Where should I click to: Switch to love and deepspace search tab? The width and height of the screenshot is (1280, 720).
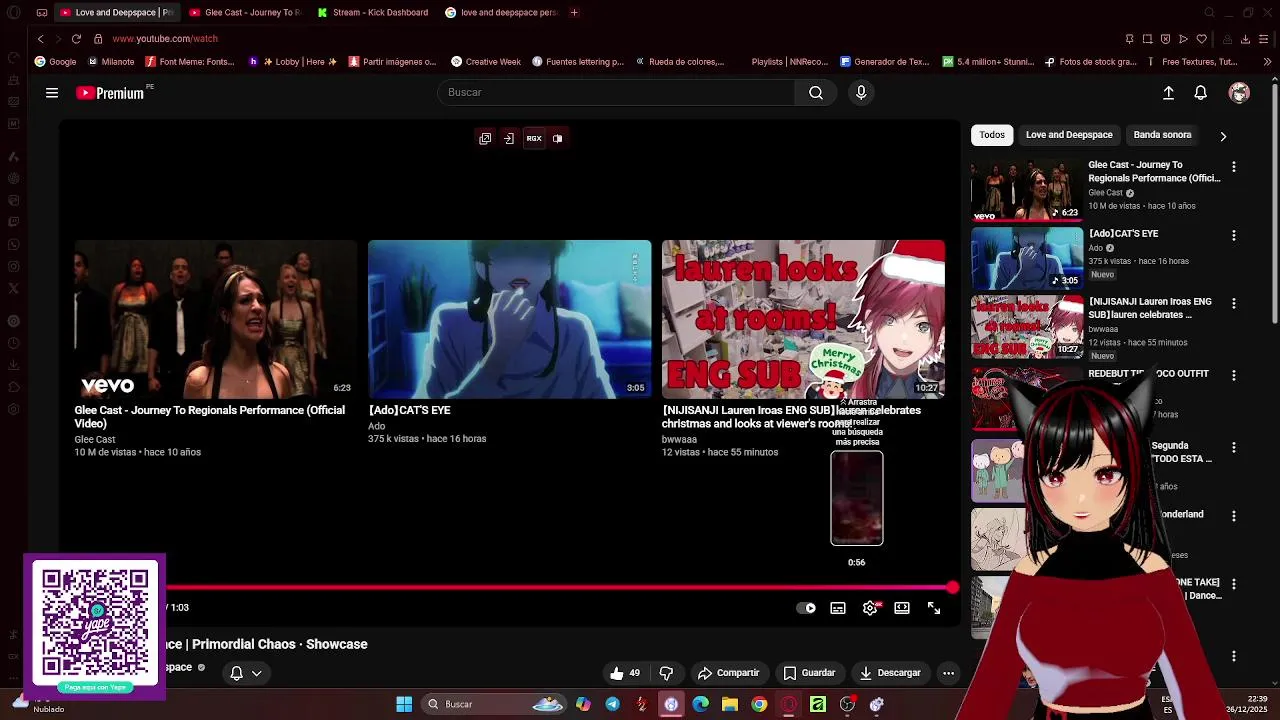(x=501, y=12)
